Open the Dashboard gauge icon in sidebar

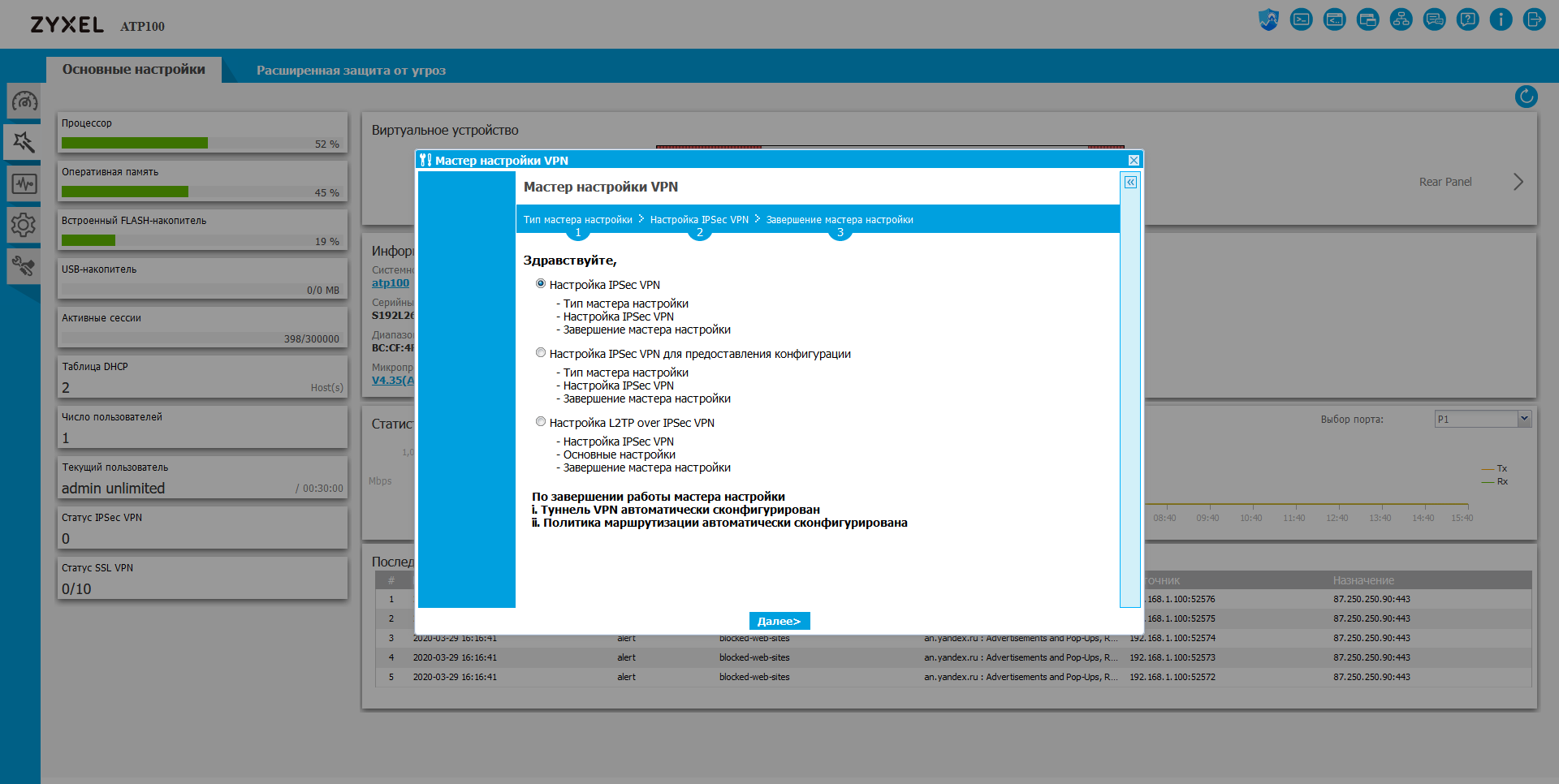pos(24,101)
